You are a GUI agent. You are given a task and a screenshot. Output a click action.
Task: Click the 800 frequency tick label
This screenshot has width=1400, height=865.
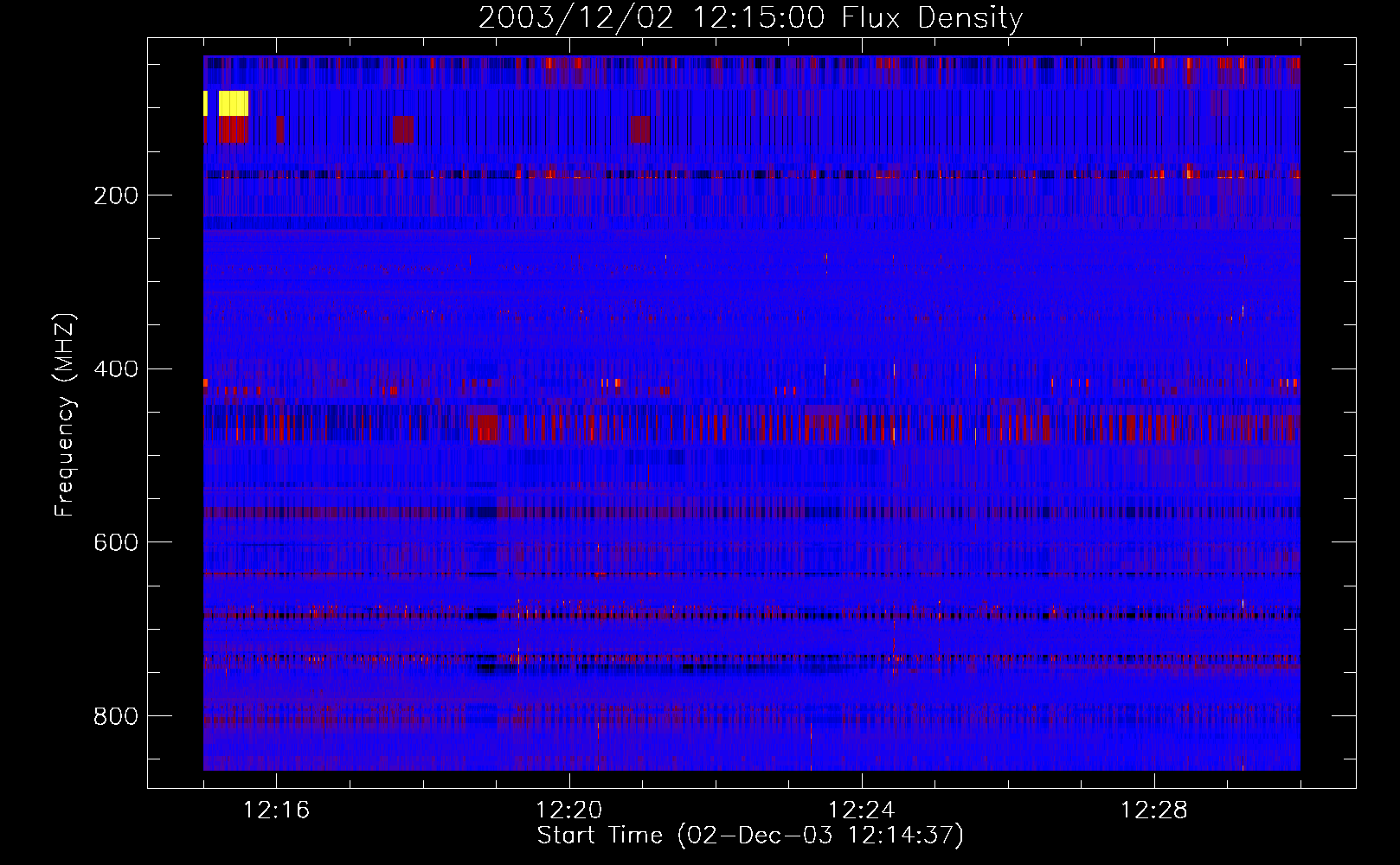click(x=116, y=716)
